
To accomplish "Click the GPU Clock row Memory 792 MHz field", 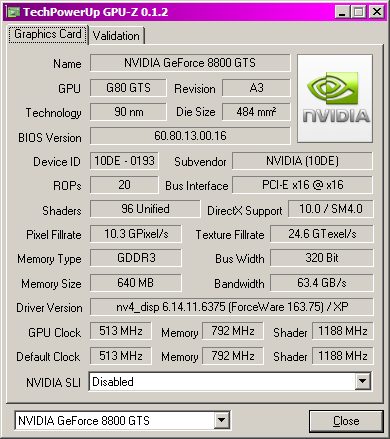I will click(x=233, y=331).
